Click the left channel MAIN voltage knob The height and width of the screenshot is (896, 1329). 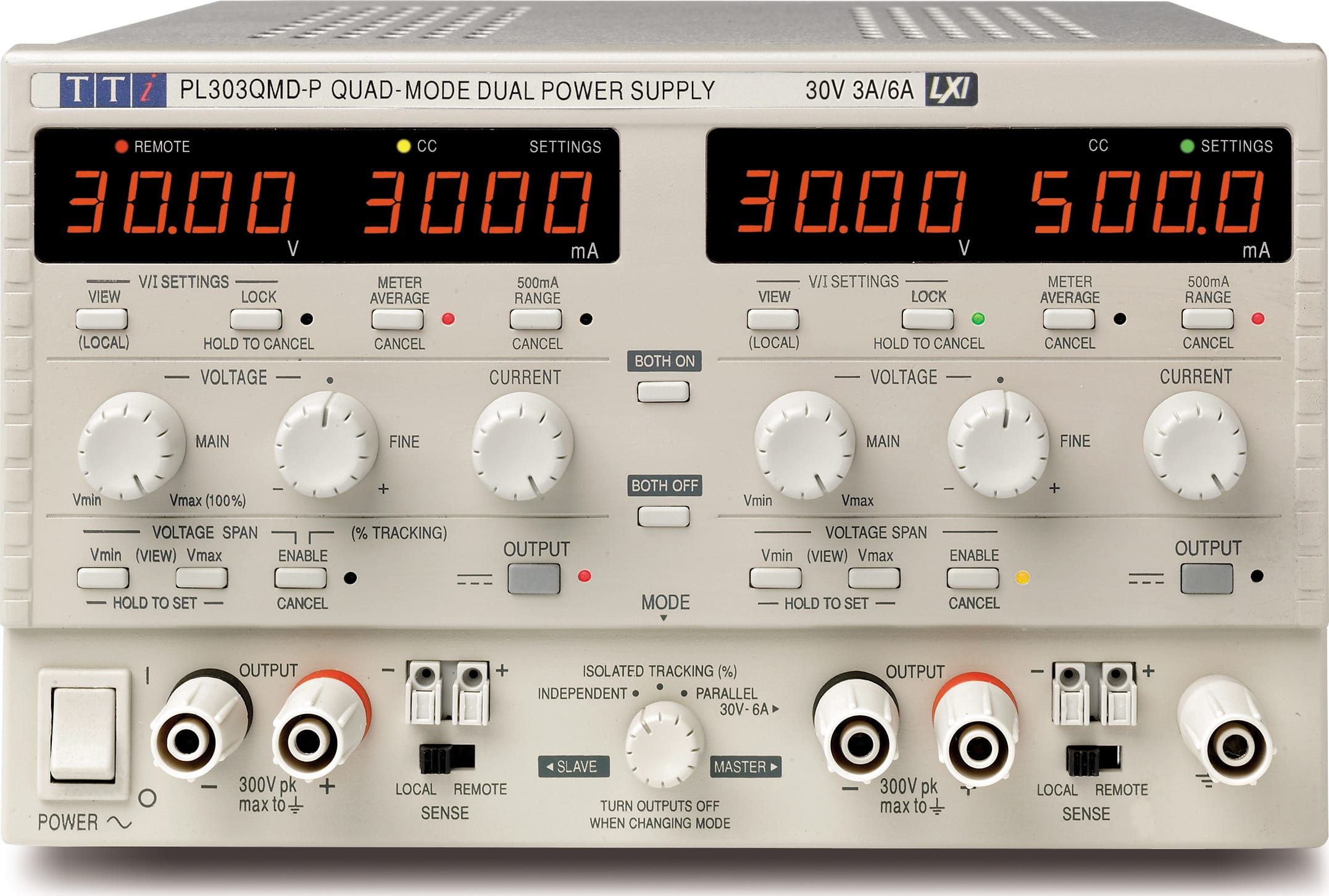pyautogui.click(x=131, y=446)
